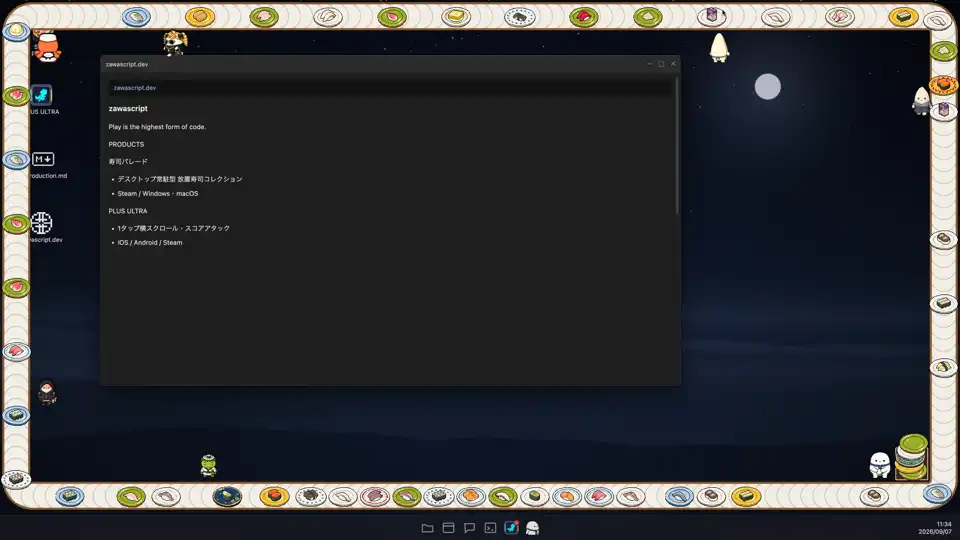
Task: Click the zawascript.dev window title bar text
Action: click(x=127, y=64)
